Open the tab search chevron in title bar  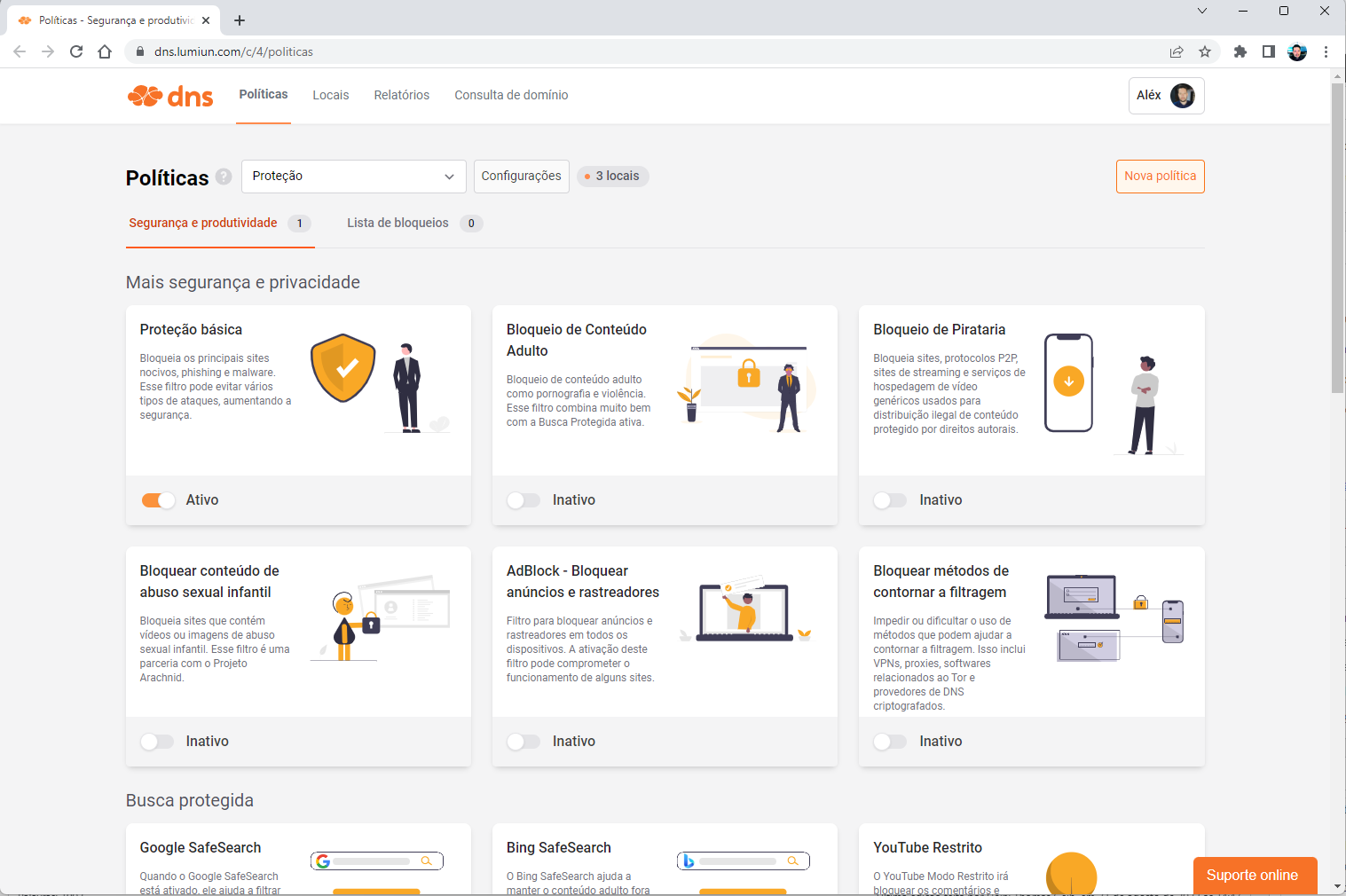[1202, 11]
